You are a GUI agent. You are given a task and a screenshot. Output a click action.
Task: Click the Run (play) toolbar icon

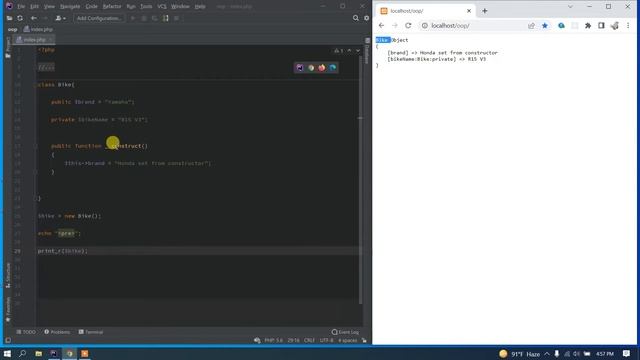[133, 18]
